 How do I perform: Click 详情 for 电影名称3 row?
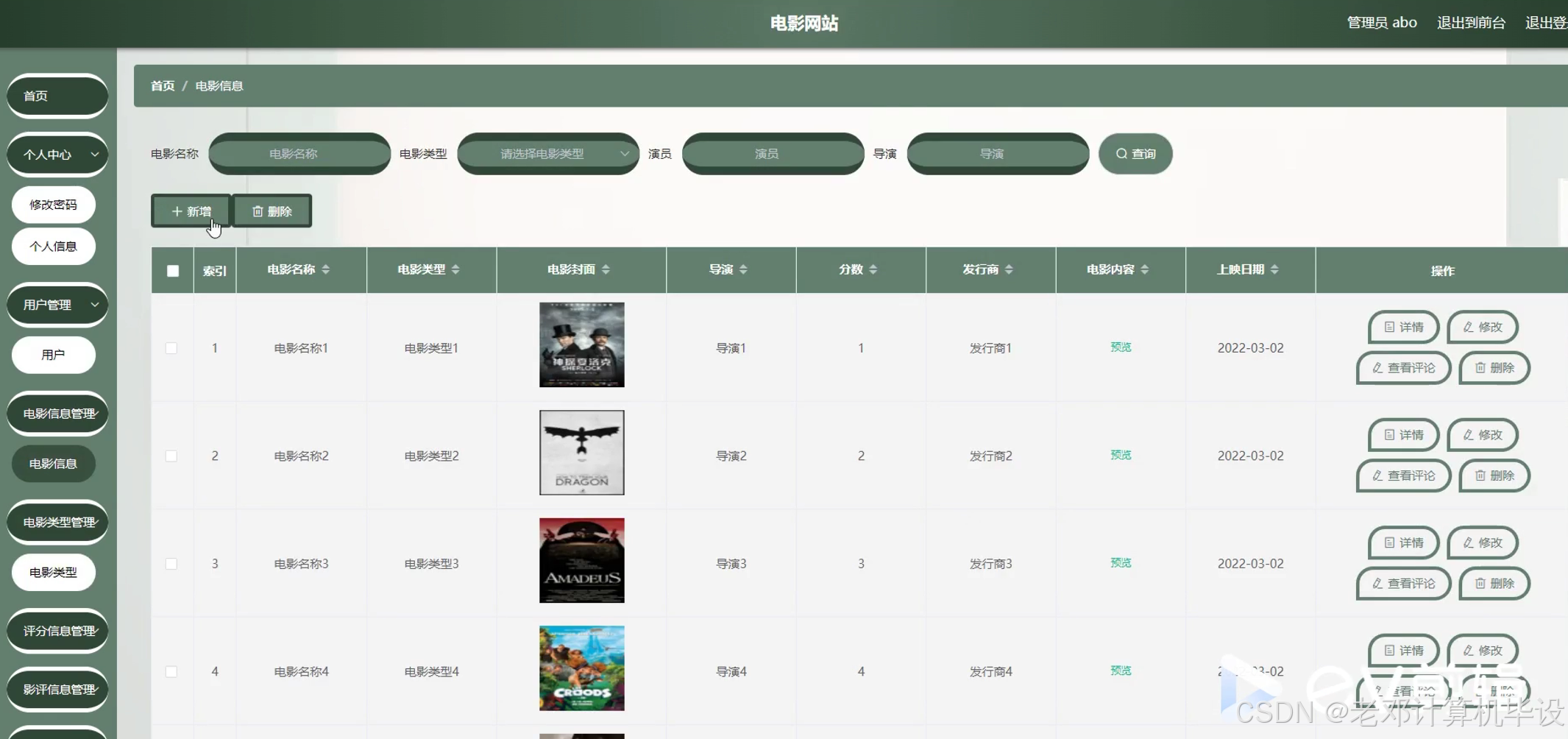(x=1404, y=542)
